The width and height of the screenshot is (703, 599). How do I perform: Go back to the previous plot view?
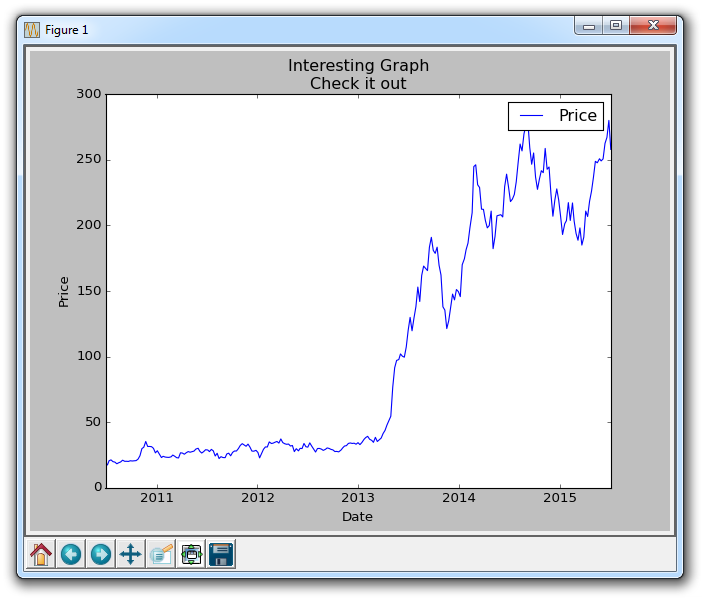(70, 554)
